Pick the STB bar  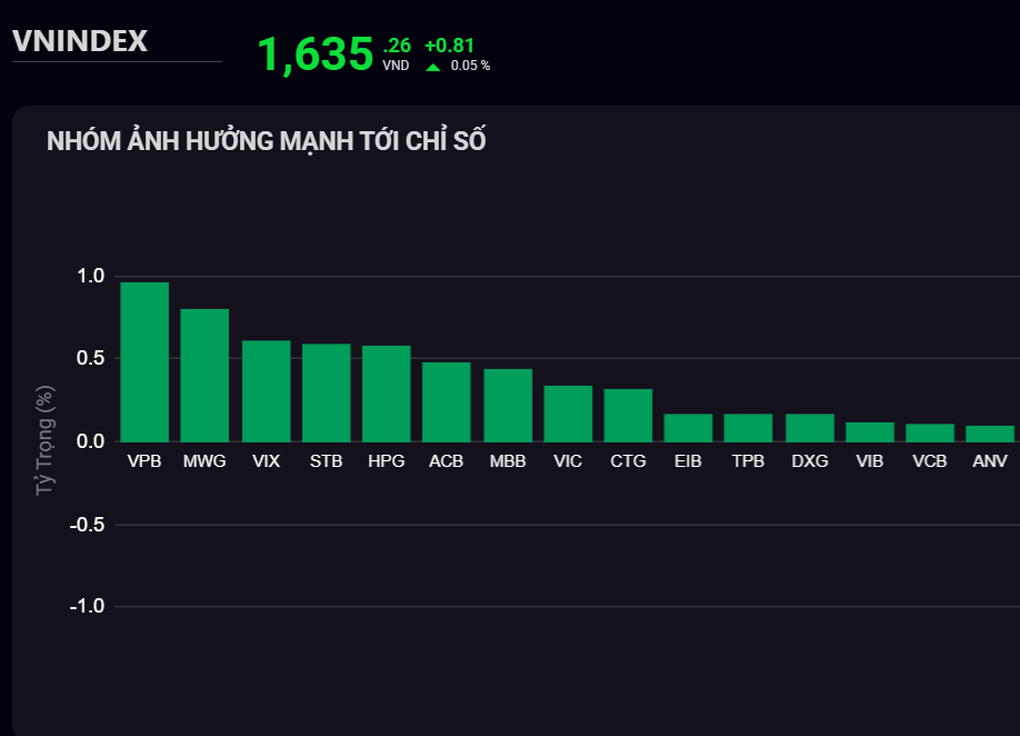326,393
